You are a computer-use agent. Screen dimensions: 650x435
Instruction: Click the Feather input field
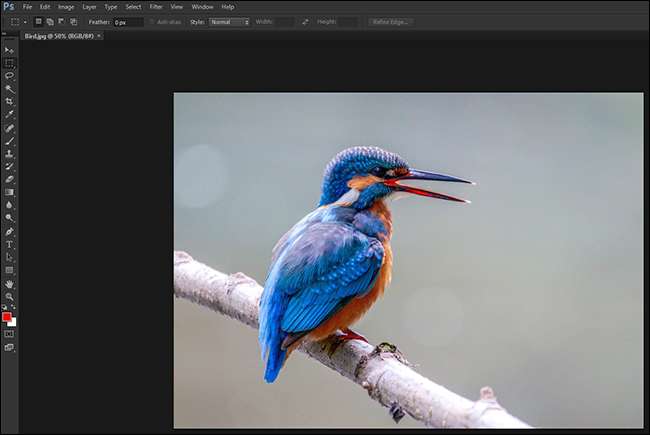point(127,21)
